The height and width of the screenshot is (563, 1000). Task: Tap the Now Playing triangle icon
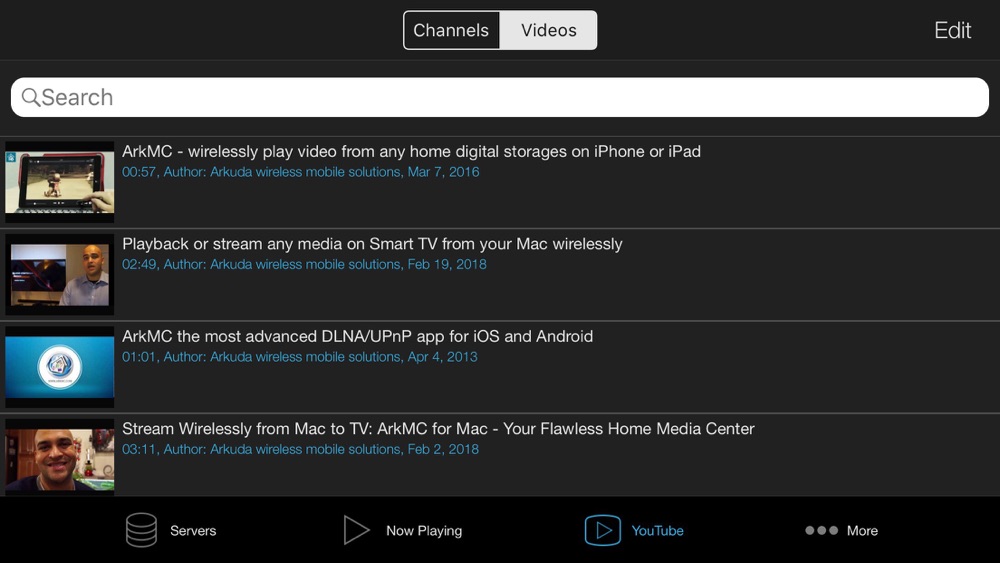(356, 530)
